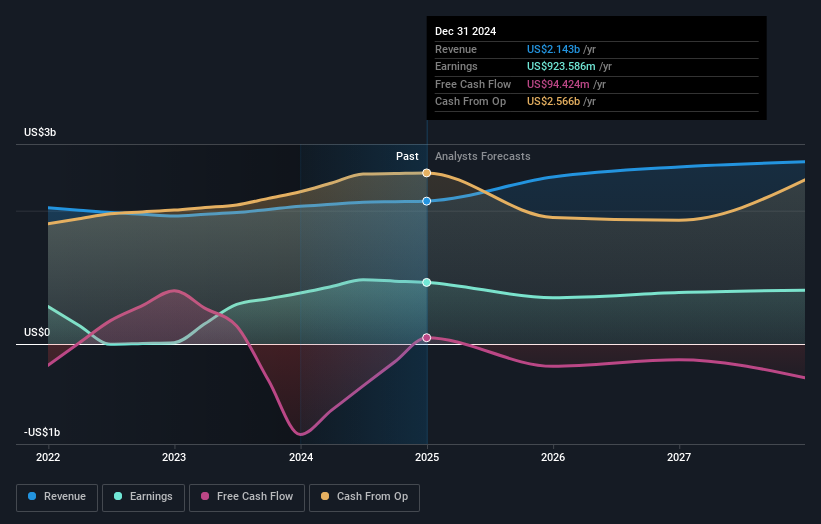Click the pink Free Cash Flow data point marker
The width and height of the screenshot is (821, 524).
coord(427,338)
